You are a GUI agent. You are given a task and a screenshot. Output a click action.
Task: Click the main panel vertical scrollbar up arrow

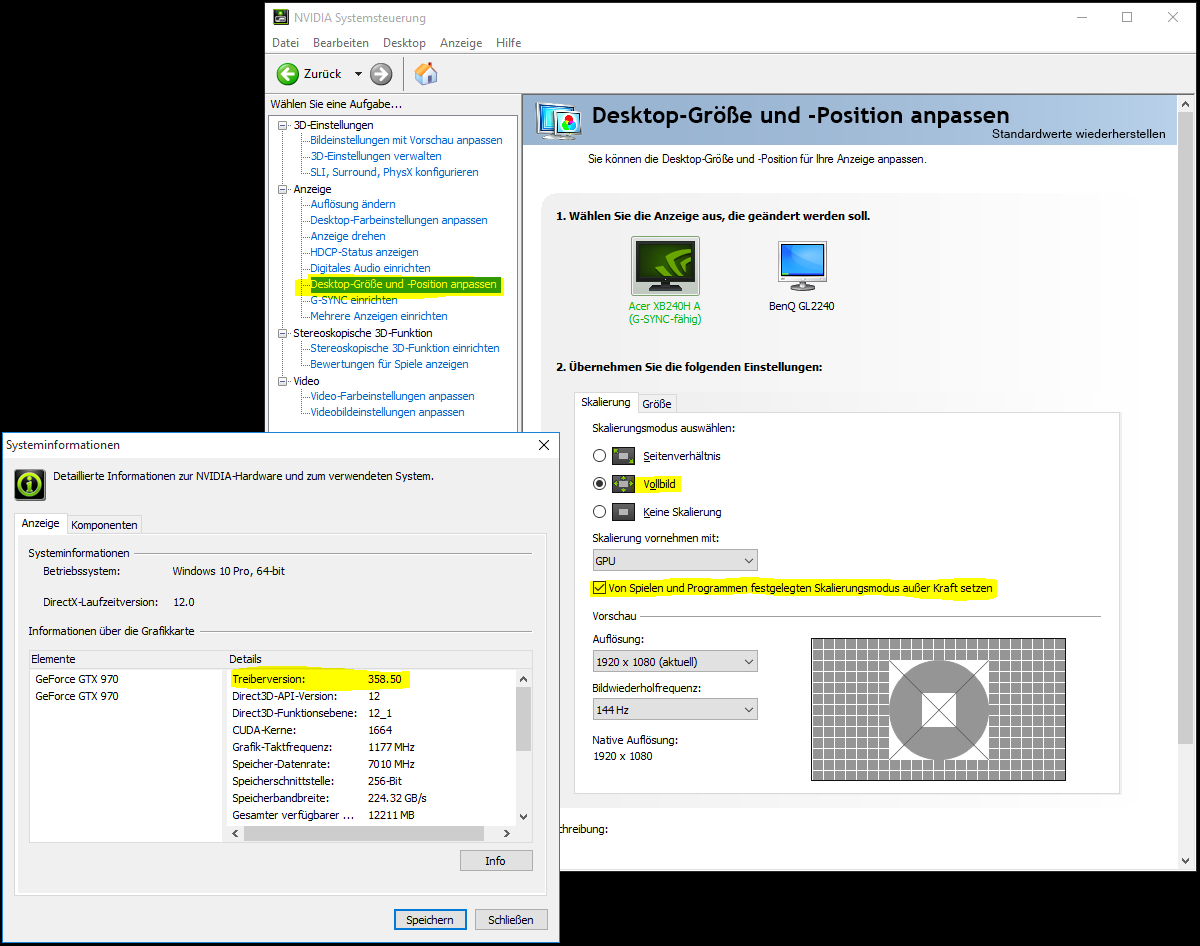tap(1185, 103)
